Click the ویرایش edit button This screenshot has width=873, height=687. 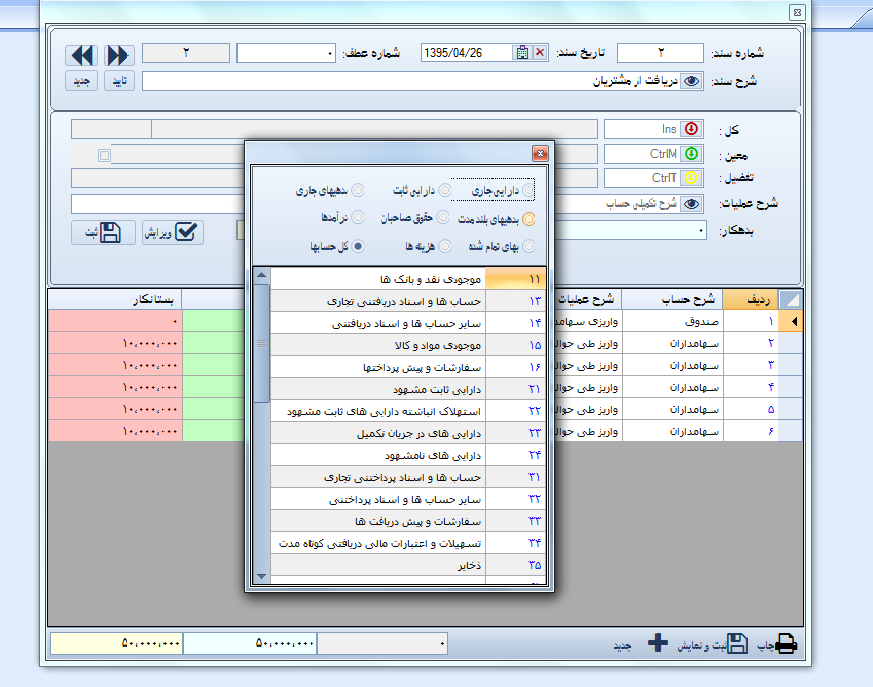click(x=172, y=232)
